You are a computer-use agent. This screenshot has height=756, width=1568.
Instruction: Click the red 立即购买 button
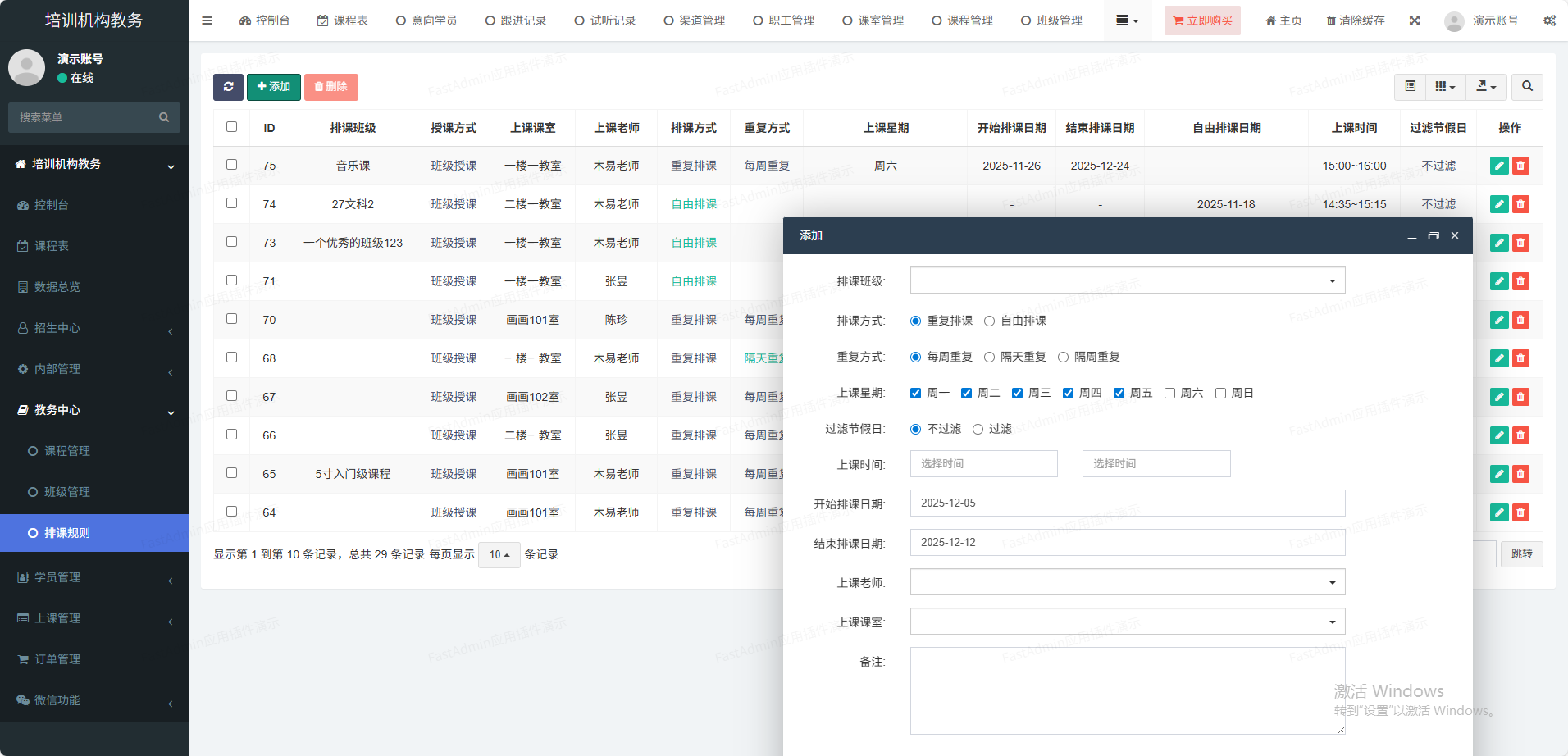tap(1202, 20)
